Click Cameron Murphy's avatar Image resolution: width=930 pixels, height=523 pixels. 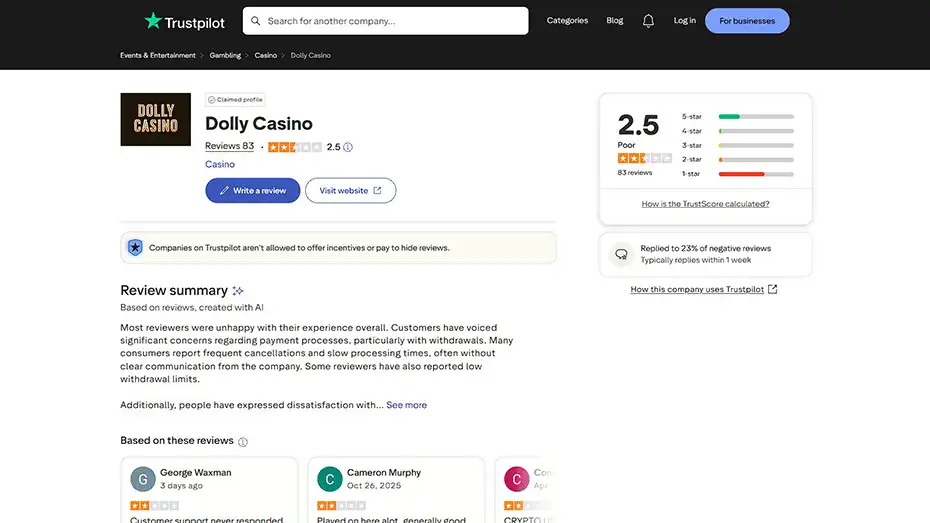pos(330,479)
